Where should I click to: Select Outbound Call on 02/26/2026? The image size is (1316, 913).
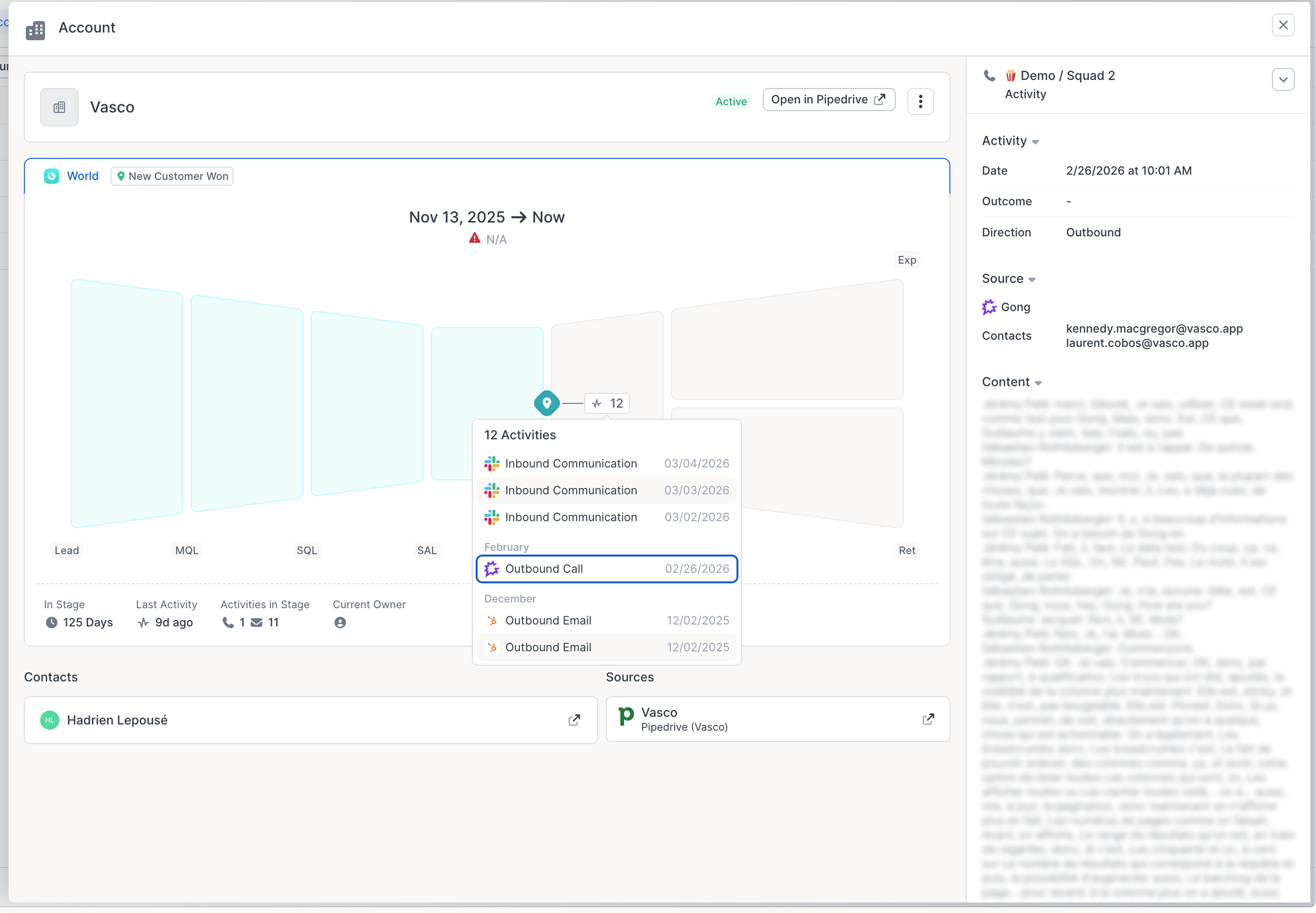point(606,569)
